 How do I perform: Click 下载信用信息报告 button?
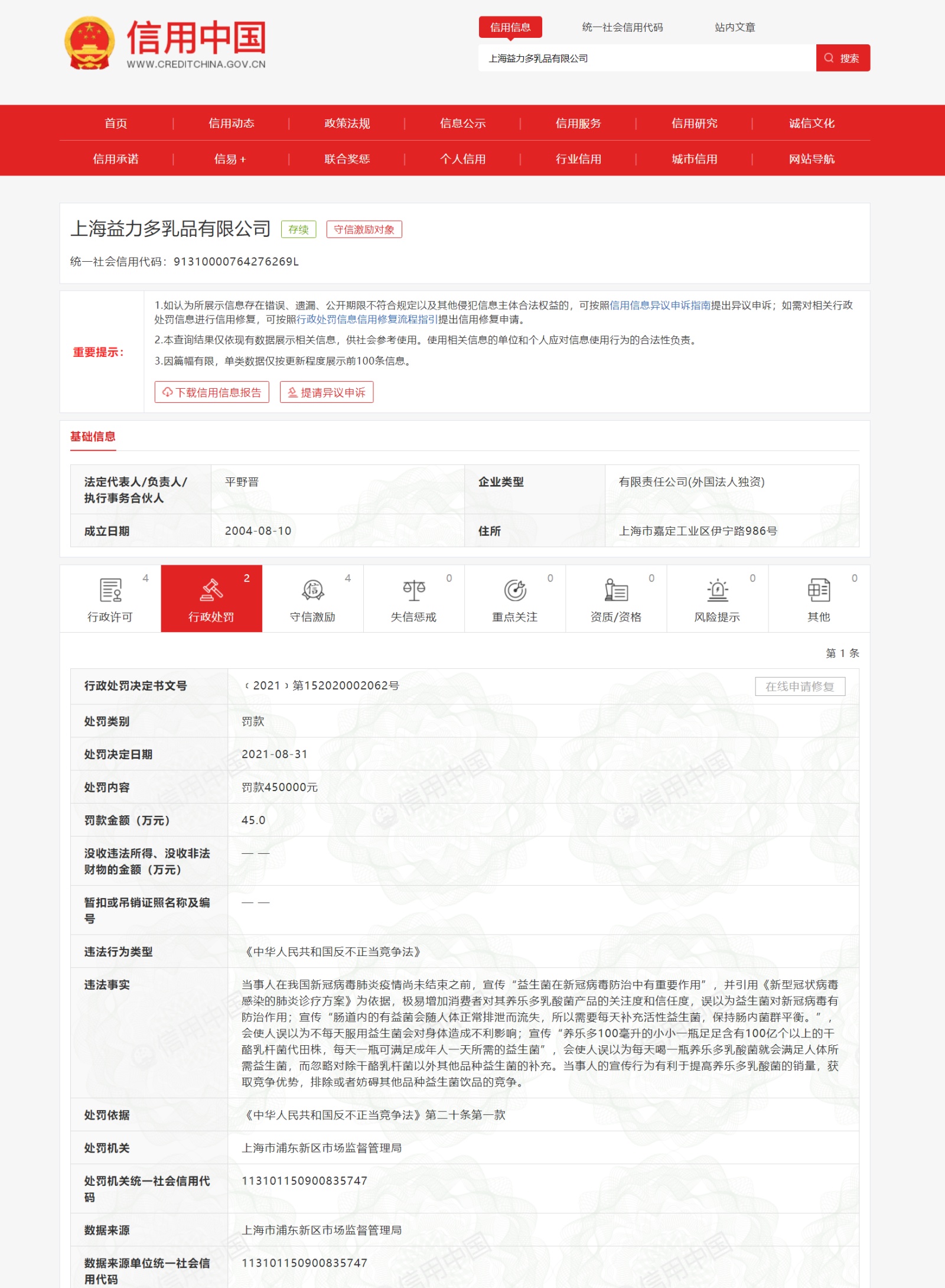click(212, 392)
